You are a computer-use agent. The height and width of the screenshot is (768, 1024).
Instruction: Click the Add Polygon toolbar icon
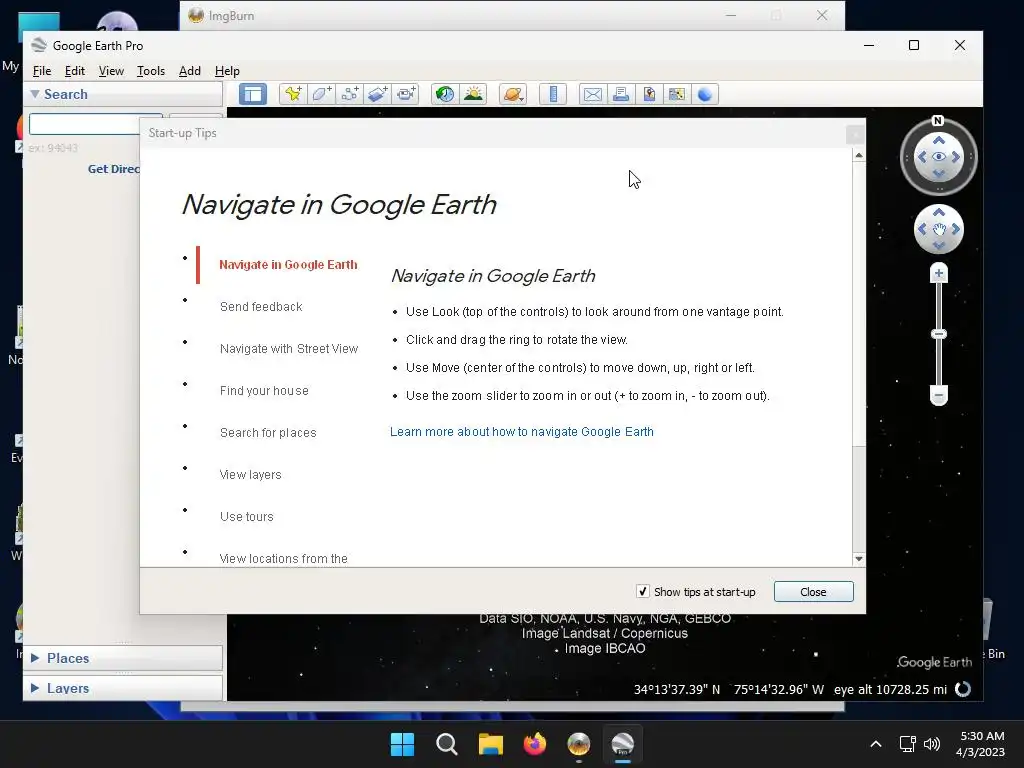coord(321,94)
